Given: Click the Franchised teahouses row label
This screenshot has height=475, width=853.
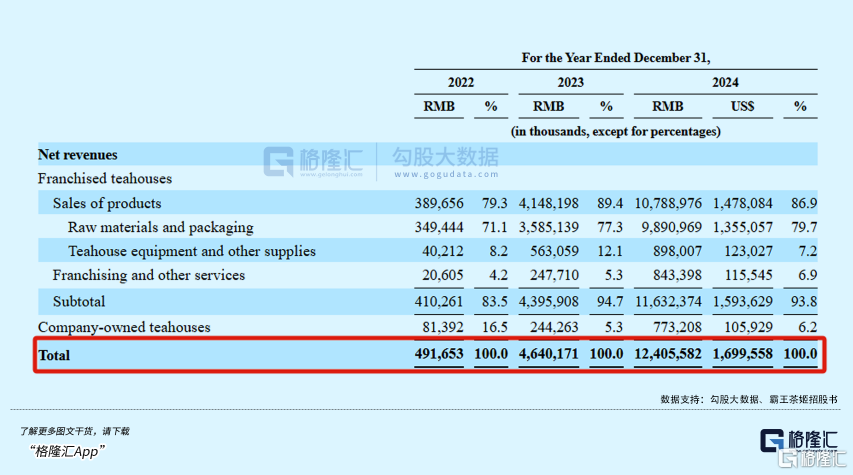Looking at the screenshot, I should tap(105, 178).
